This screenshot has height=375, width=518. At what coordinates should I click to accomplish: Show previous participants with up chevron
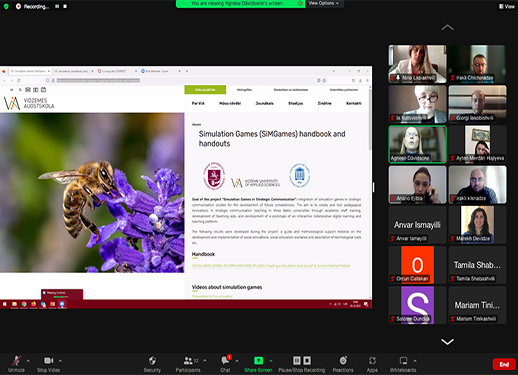(447, 28)
